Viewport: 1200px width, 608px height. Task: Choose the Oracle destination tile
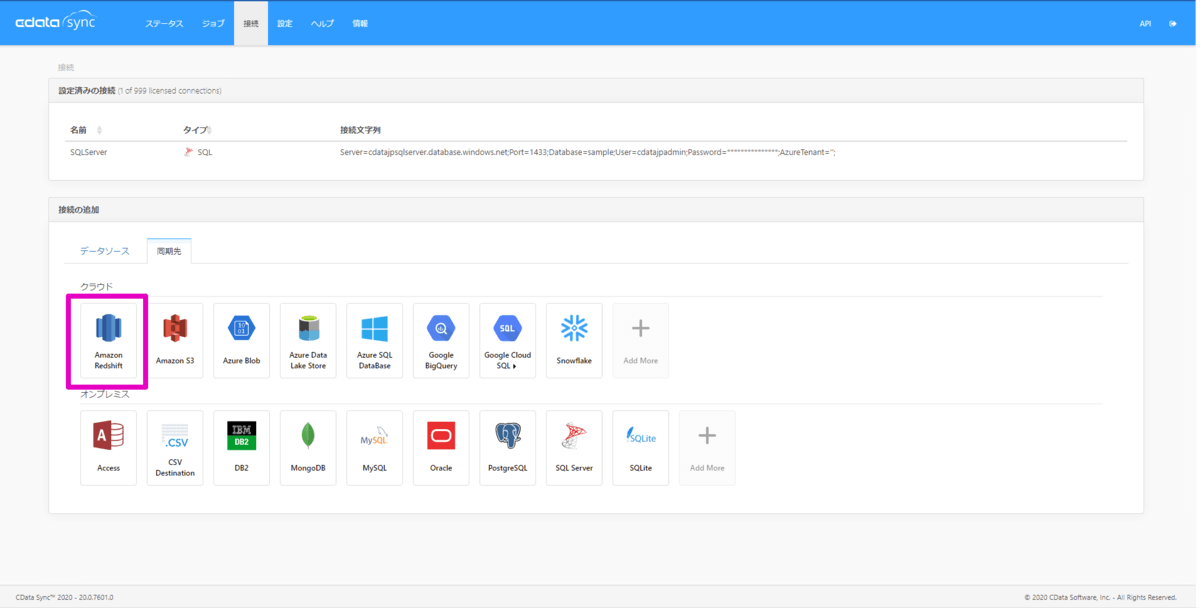click(441, 448)
